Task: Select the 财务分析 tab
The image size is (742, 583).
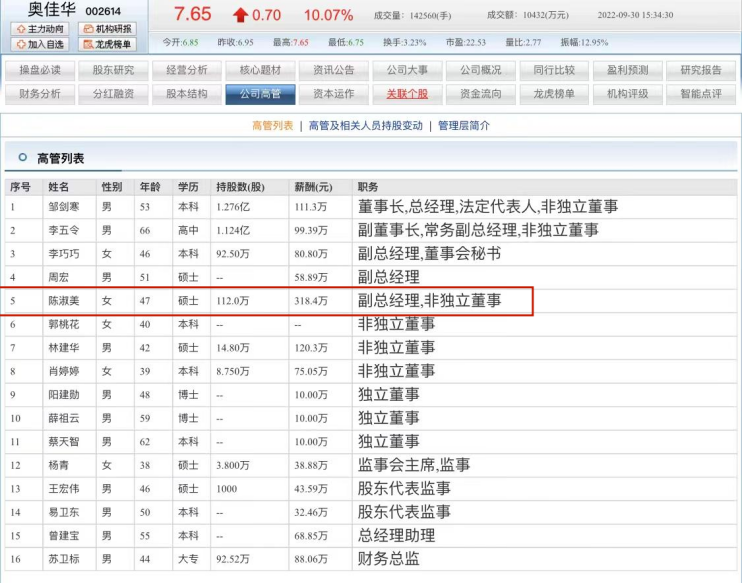Action: tap(40, 94)
